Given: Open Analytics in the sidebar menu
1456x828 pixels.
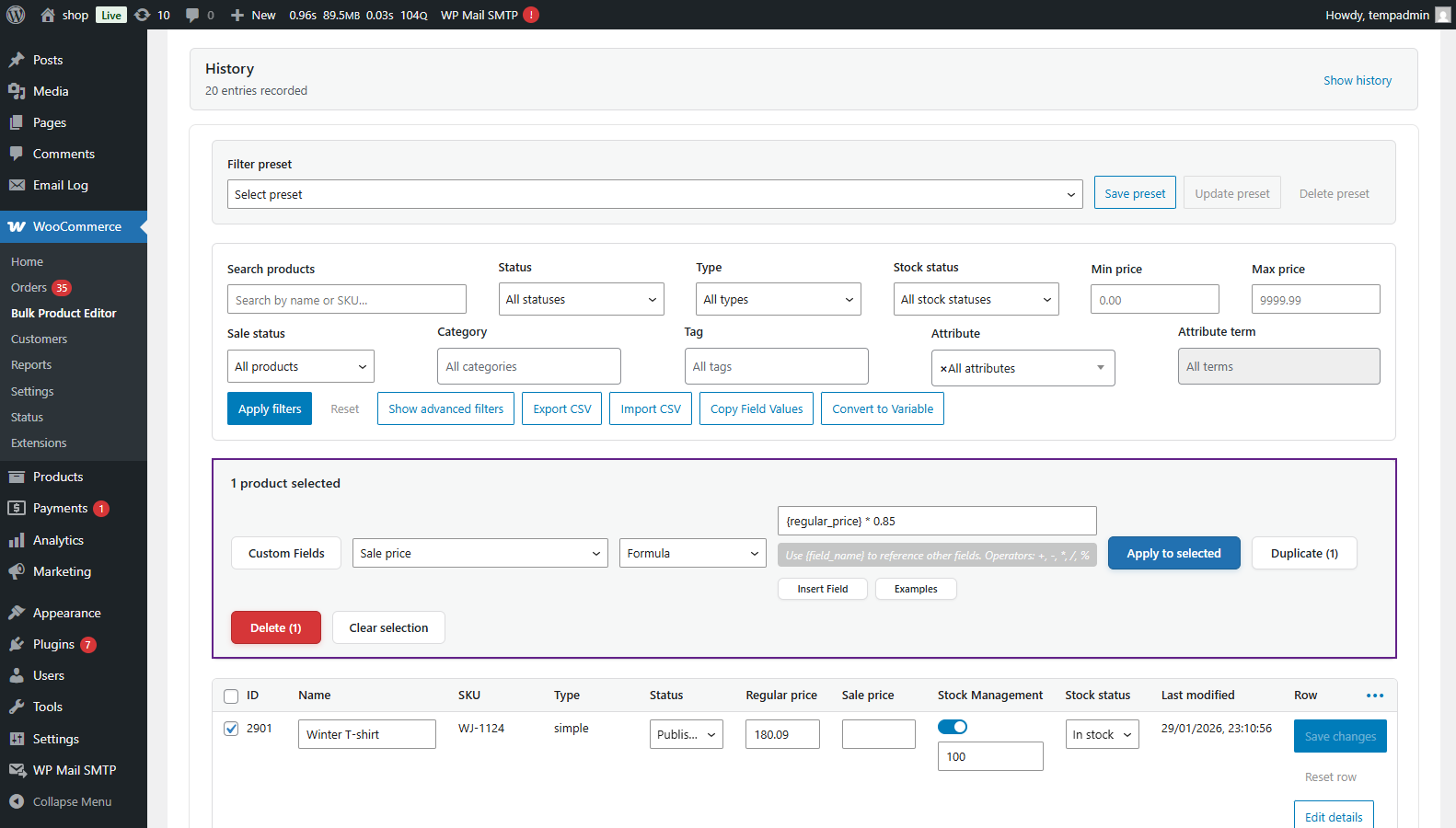Looking at the screenshot, I should point(58,540).
